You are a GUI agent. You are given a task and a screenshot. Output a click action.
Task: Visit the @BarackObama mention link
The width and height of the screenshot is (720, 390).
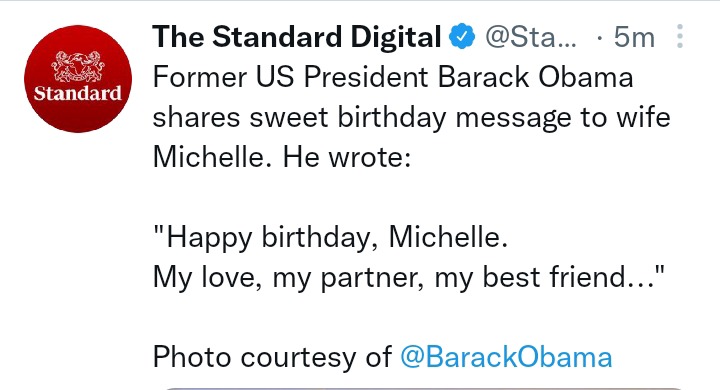[506, 357]
